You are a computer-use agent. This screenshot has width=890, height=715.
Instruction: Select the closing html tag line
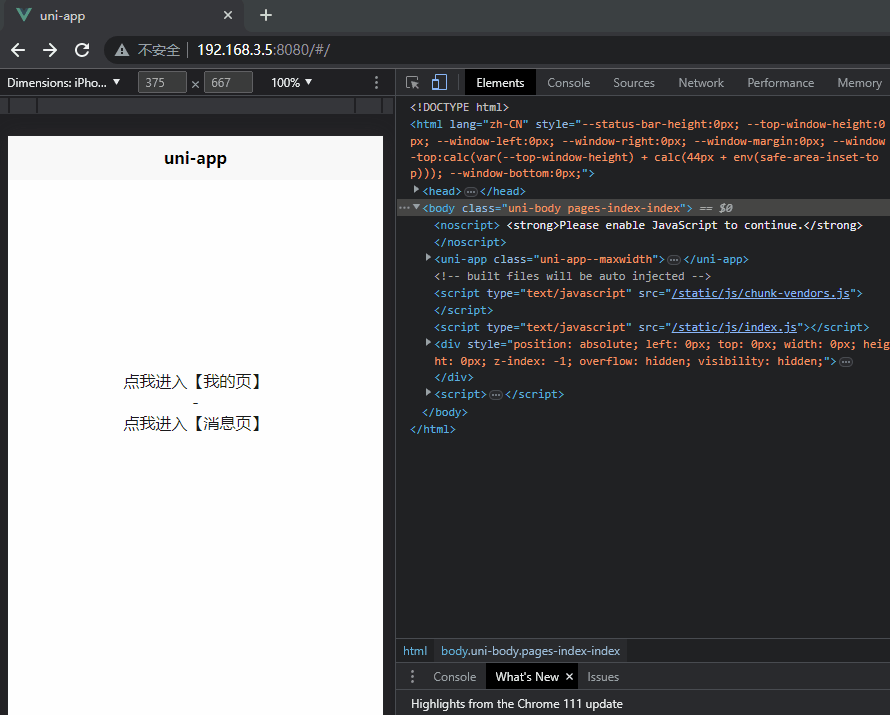point(433,430)
